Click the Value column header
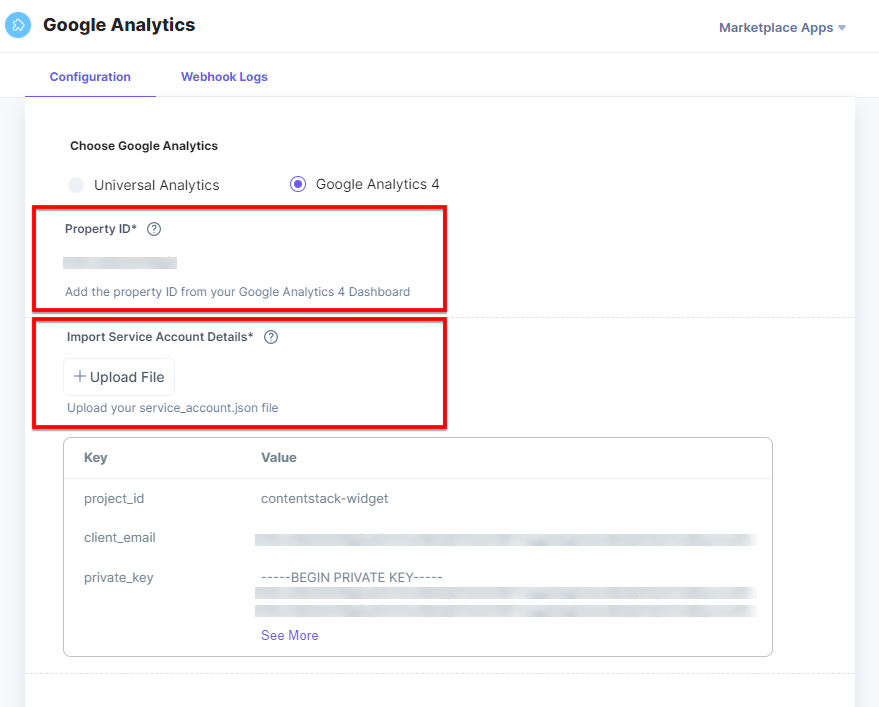This screenshot has width=879, height=707. (x=278, y=457)
